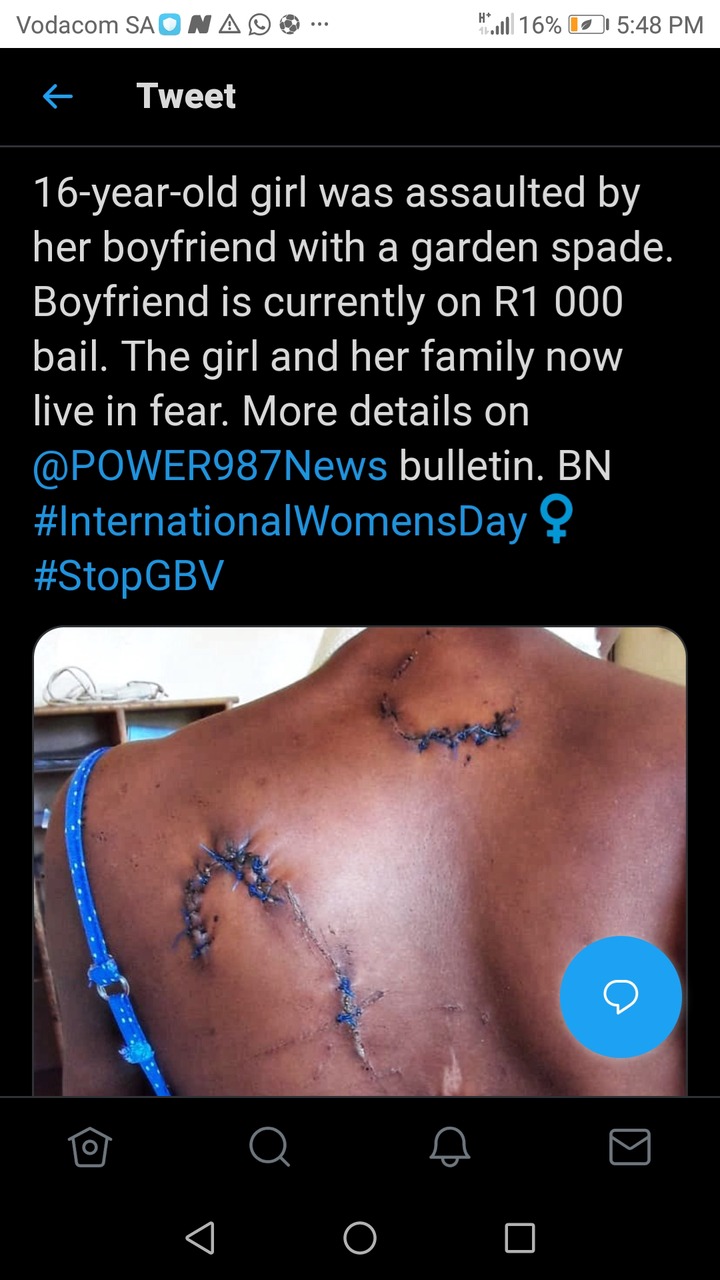This screenshot has width=720, height=1280.
Task: Open the Notifications bell icon
Action: tap(450, 1147)
